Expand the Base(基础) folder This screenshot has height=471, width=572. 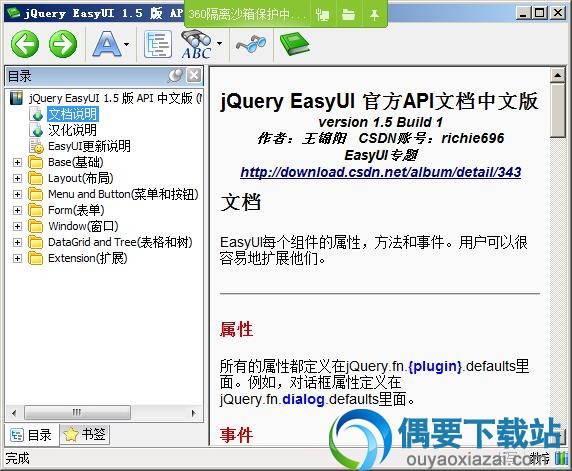pos(17,162)
